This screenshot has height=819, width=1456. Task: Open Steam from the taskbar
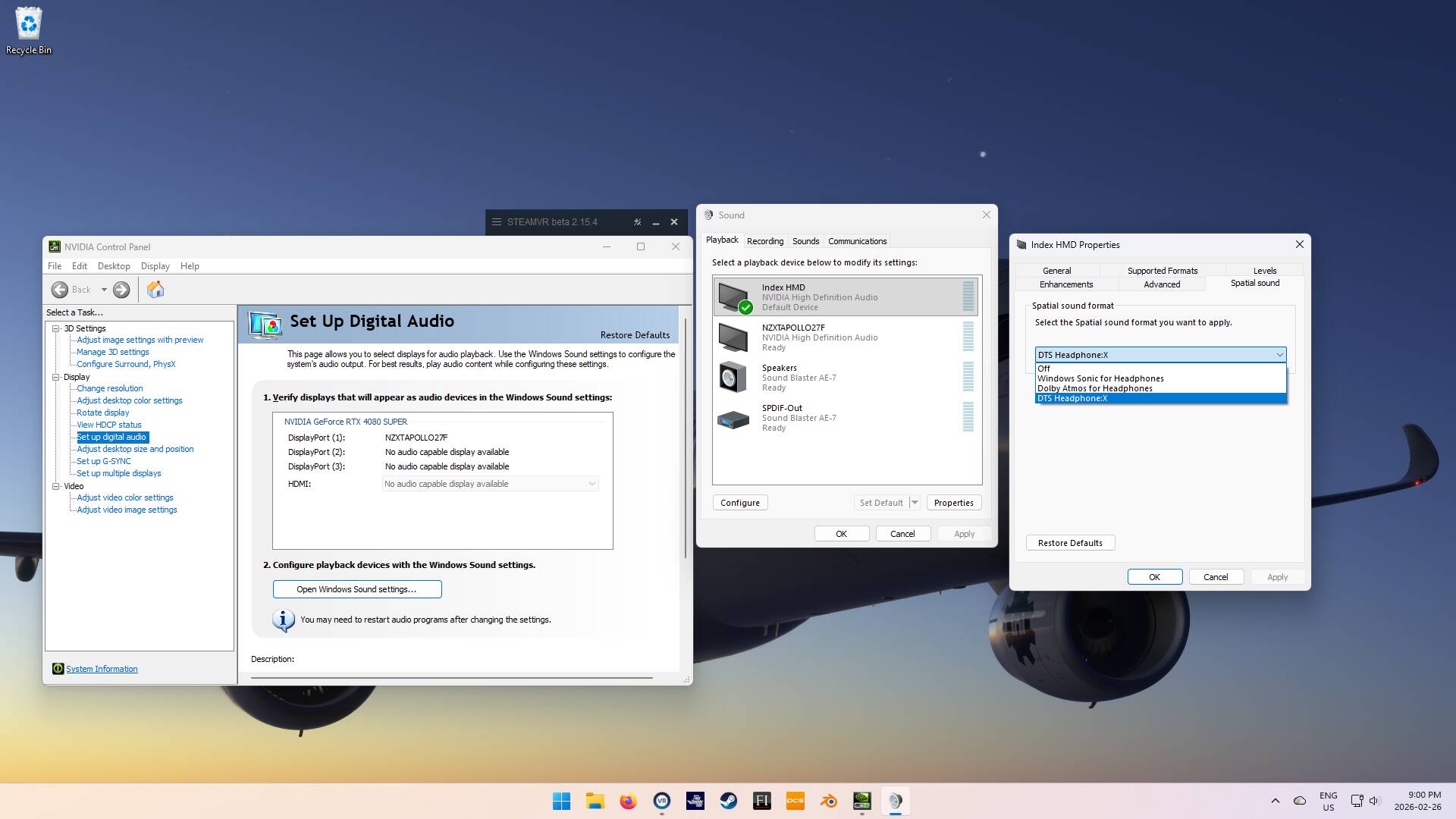[729, 801]
